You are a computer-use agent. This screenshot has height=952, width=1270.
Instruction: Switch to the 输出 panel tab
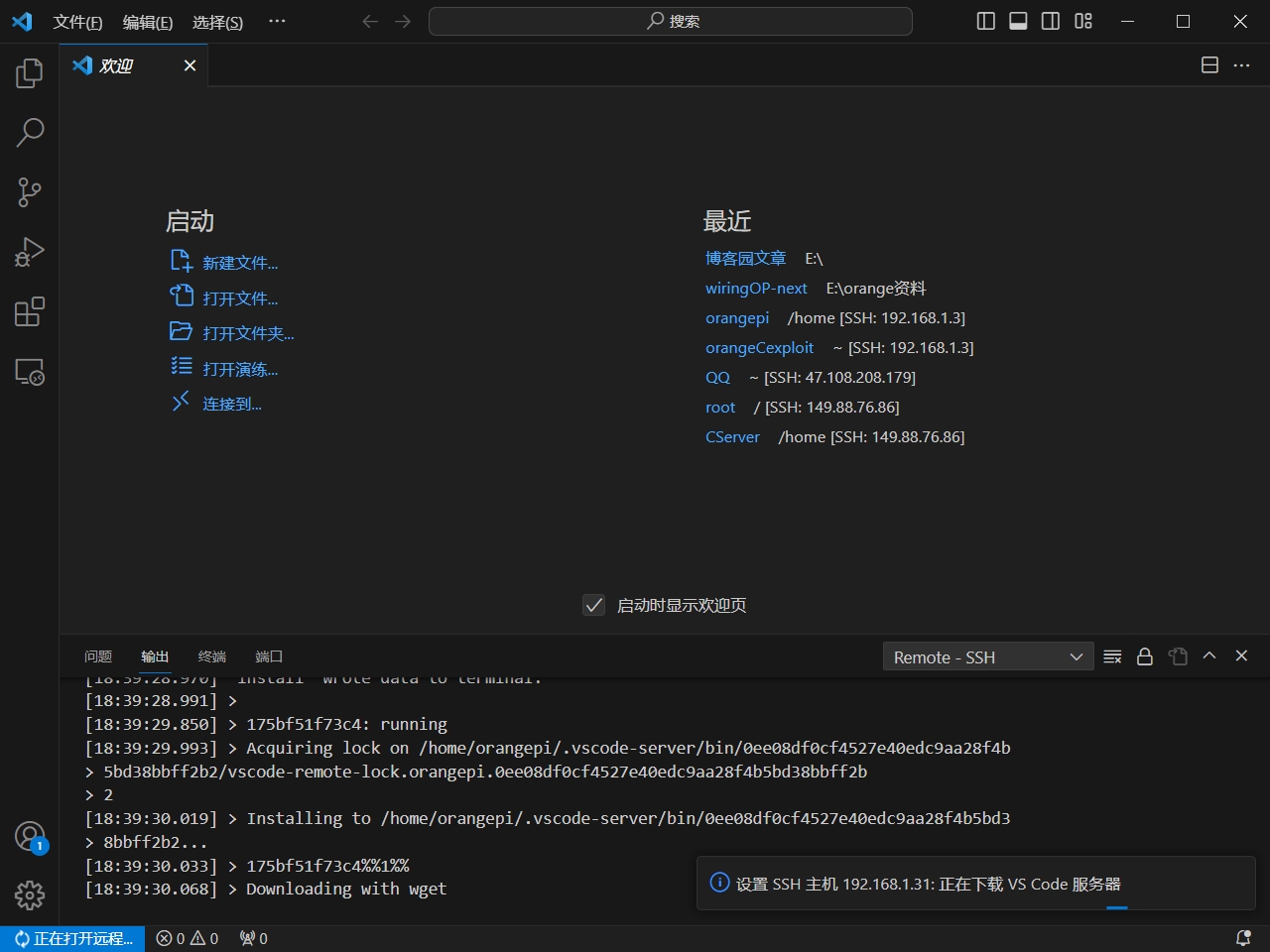155,656
